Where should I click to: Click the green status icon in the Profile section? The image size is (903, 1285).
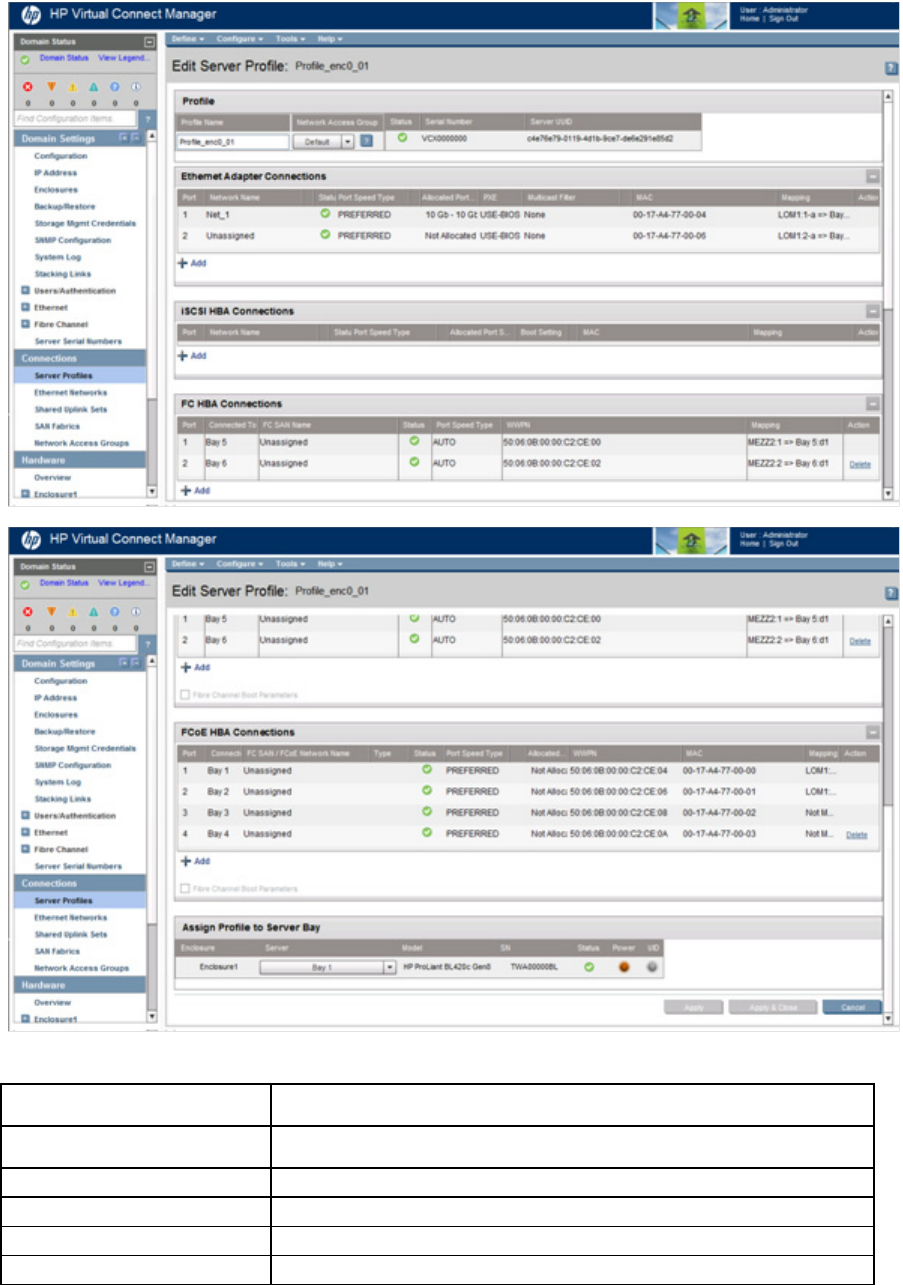coord(402,138)
